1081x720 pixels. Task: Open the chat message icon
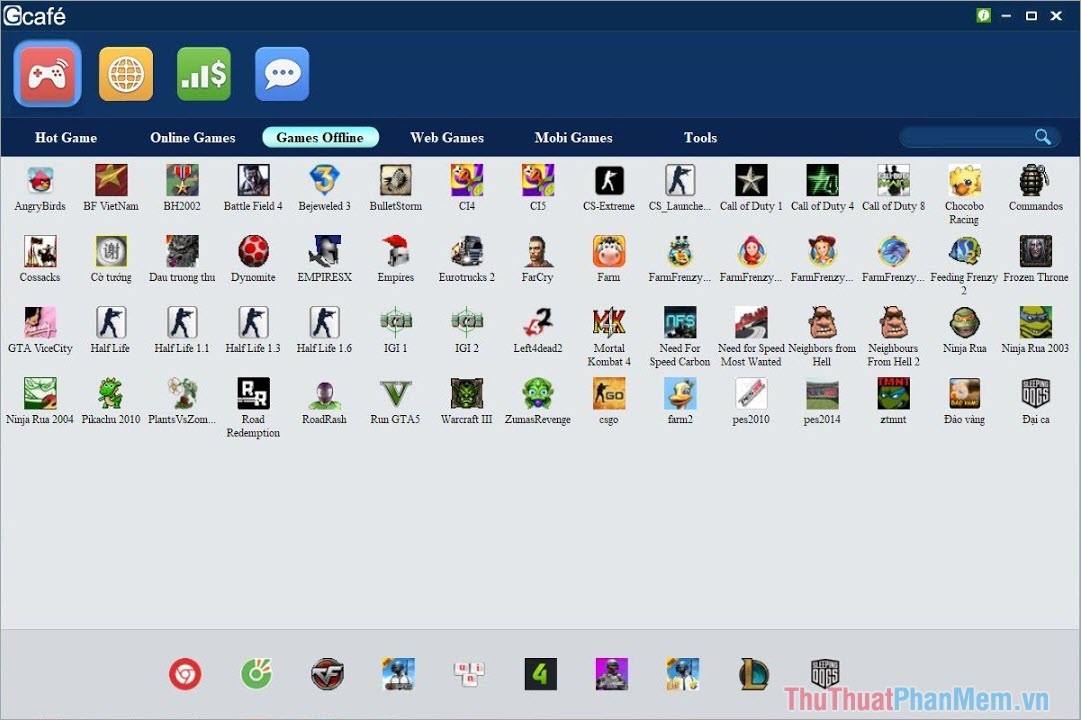pyautogui.click(x=282, y=73)
